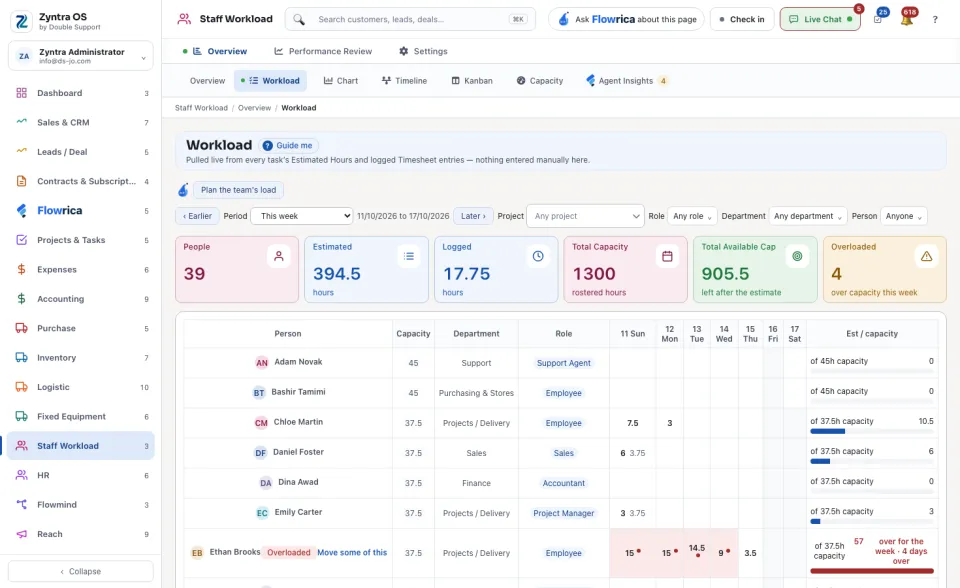The width and height of the screenshot is (960, 588).
Task: Open Expenses dollar icon in sidebar
Action: (x=21, y=269)
